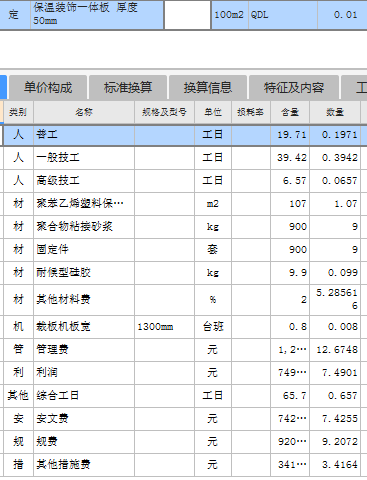367x480 pixels.
Task: Click the 1.07 quantity cell
Action: [335, 203]
